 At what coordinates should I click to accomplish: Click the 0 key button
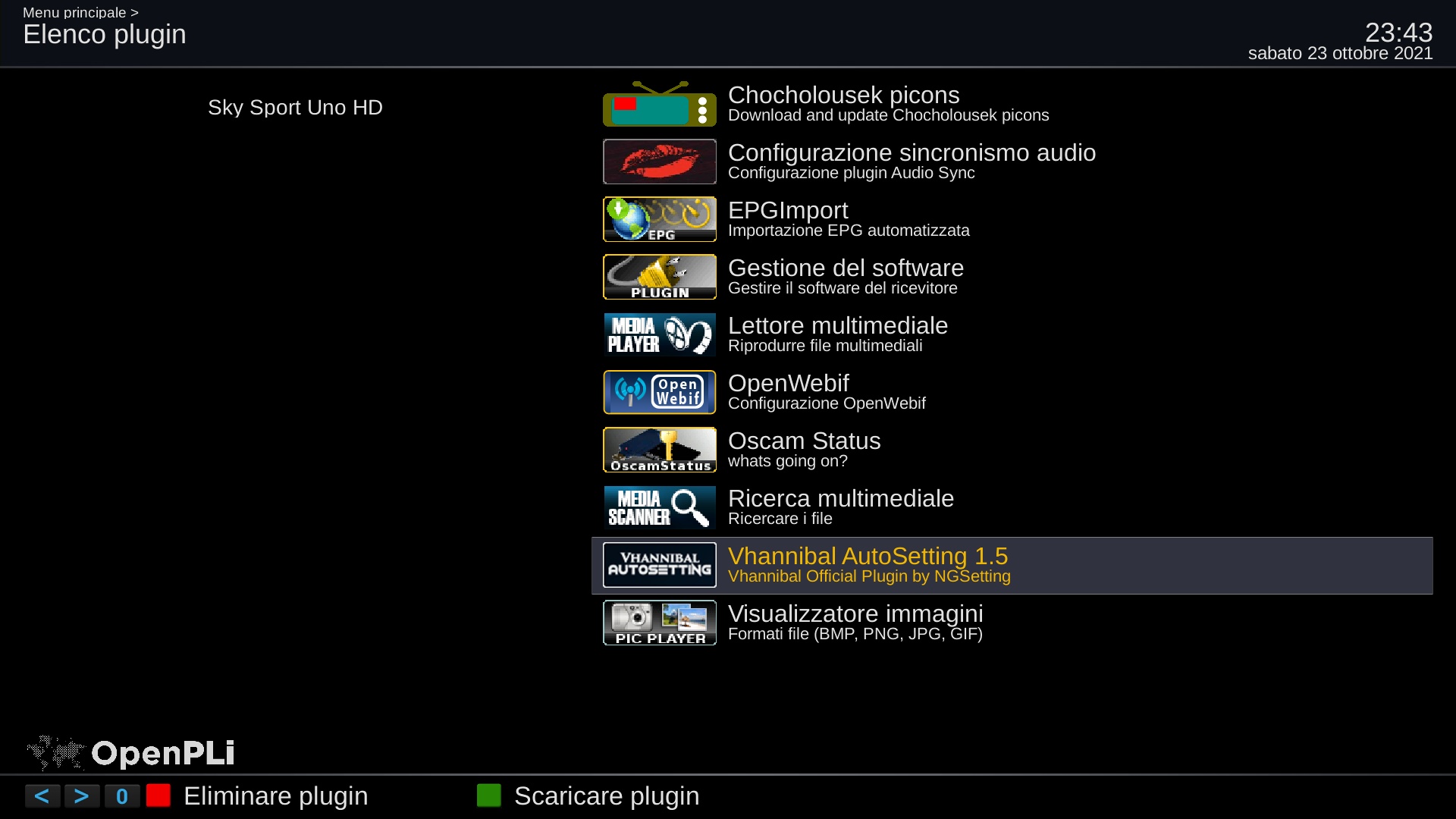click(122, 796)
